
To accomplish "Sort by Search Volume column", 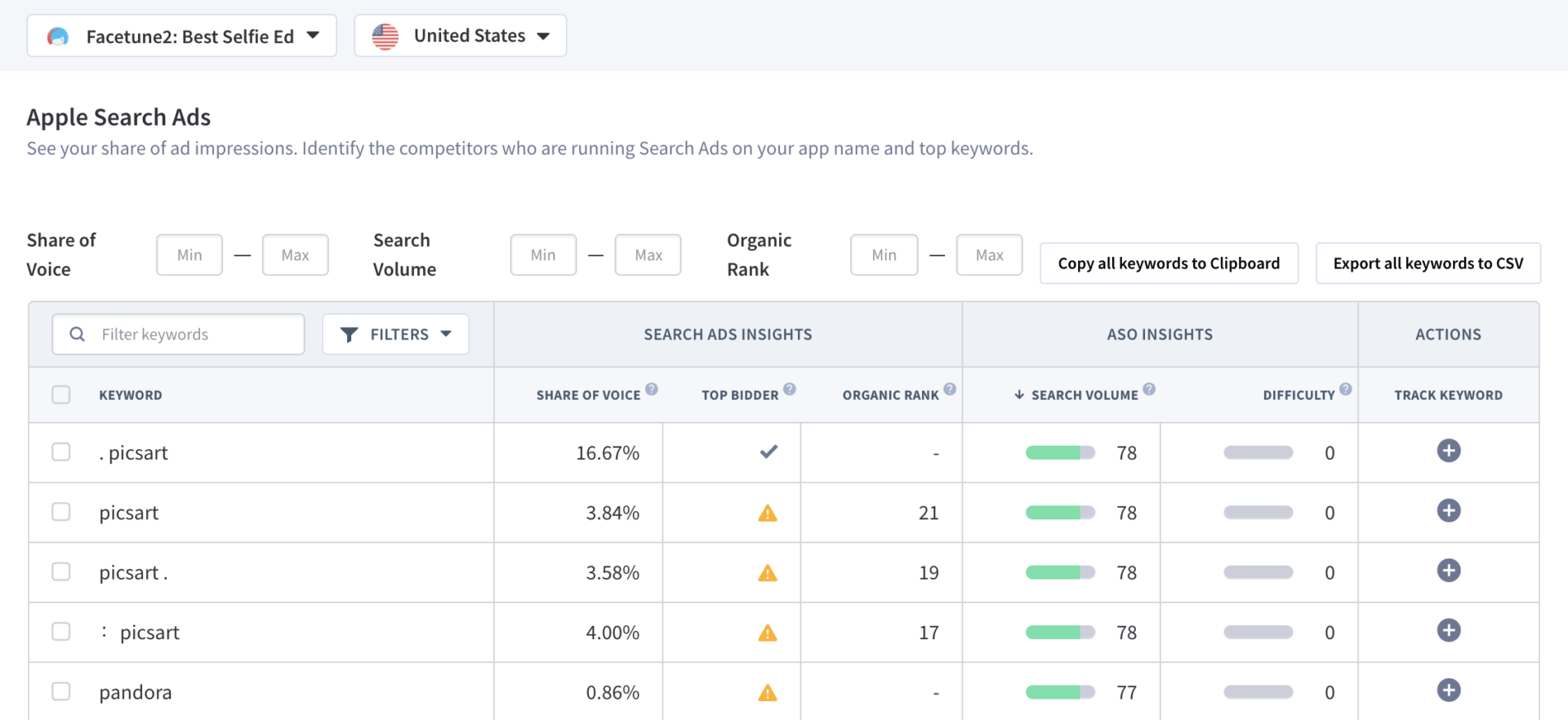I will coord(1085,395).
